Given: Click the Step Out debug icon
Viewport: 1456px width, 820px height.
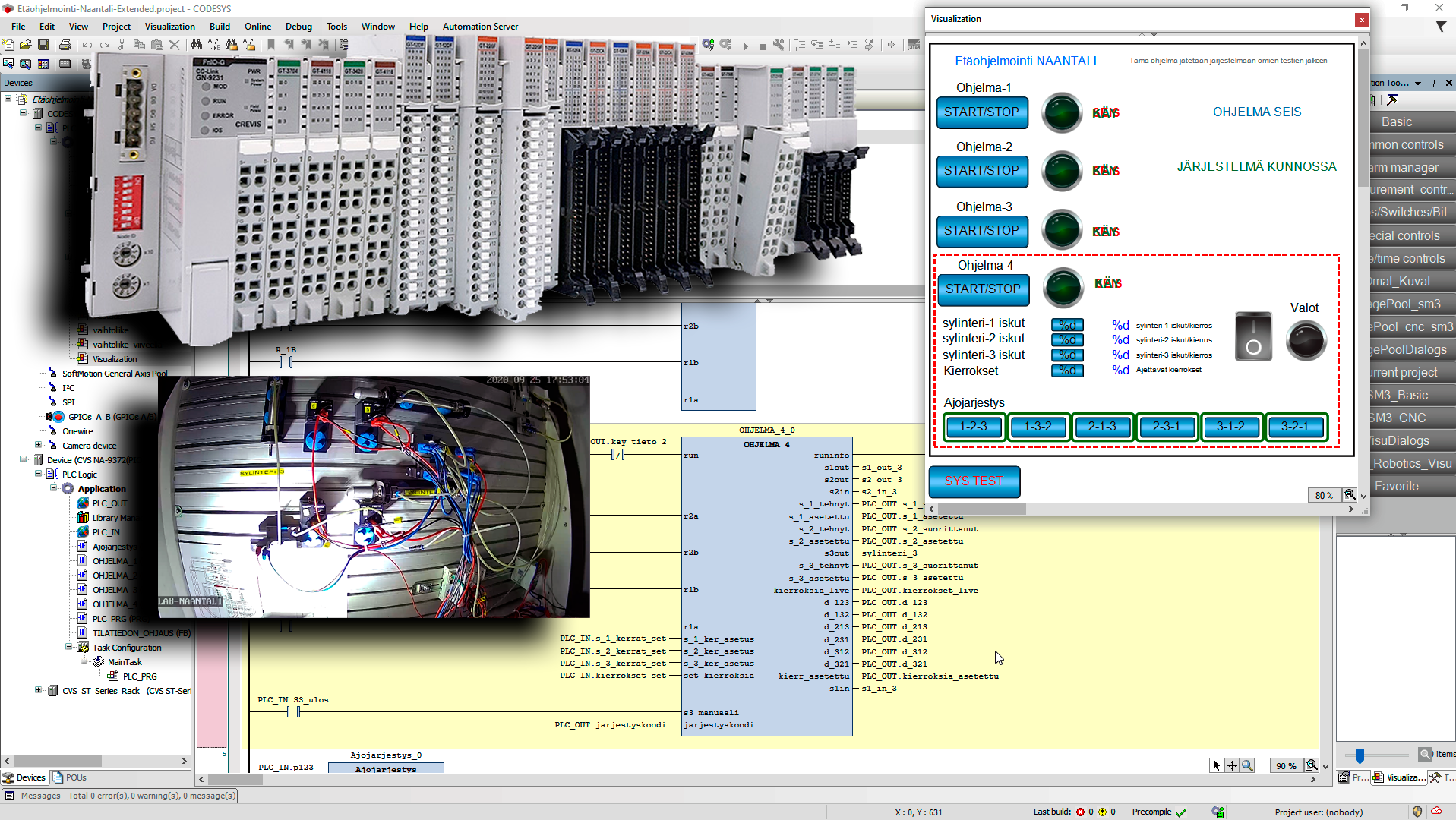Looking at the screenshot, I should point(834,46).
